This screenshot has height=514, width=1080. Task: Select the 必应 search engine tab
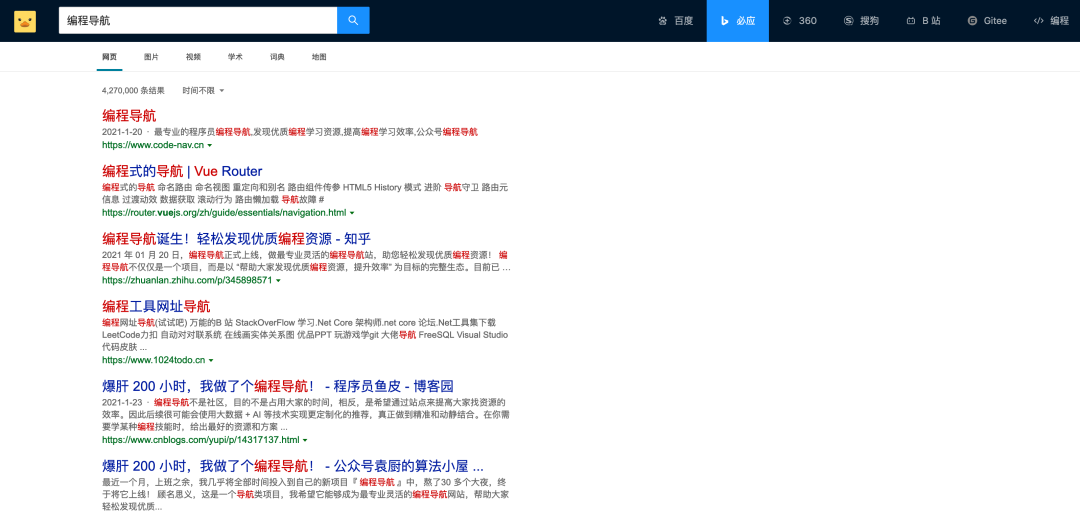(738, 21)
